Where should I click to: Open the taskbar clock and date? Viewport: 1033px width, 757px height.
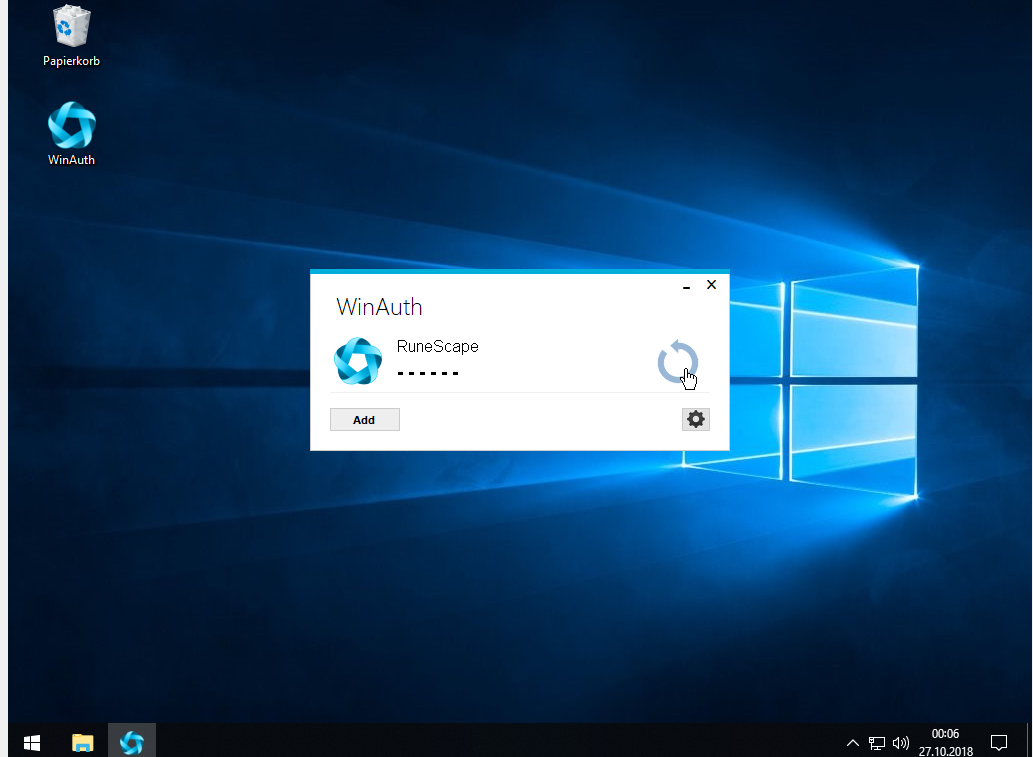click(x=945, y=742)
